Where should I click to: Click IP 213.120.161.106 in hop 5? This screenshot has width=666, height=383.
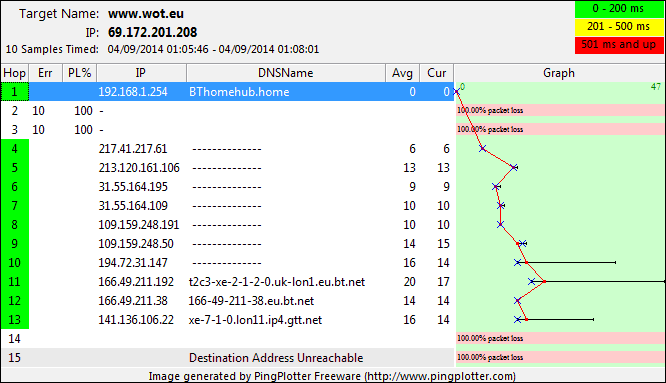point(139,168)
